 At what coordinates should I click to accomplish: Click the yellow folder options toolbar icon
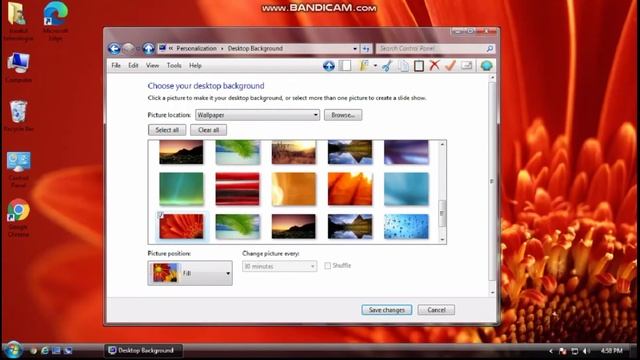[364, 65]
